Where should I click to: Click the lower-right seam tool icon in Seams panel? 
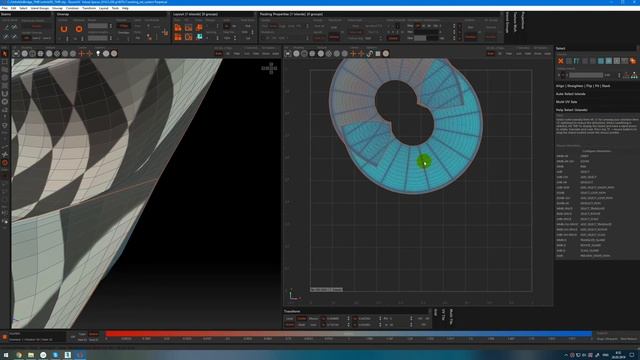click(14, 36)
